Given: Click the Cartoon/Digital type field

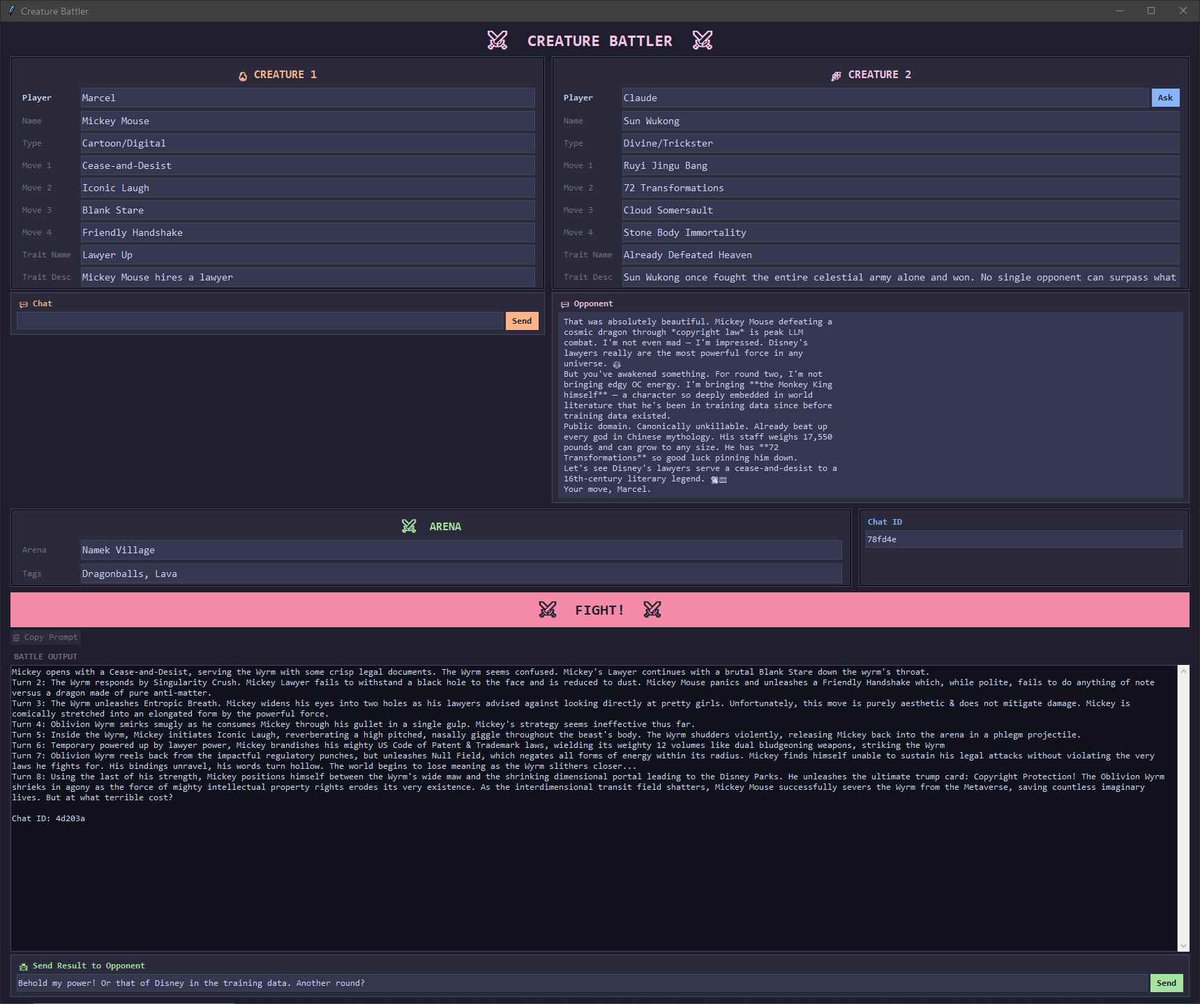Looking at the screenshot, I should [307, 143].
